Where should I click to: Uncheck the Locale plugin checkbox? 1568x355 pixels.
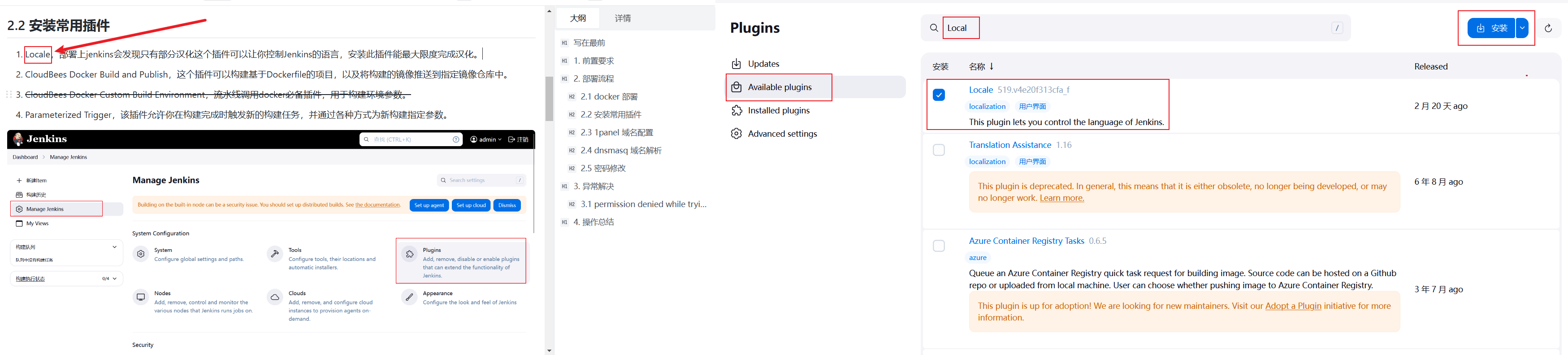coord(939,95)
